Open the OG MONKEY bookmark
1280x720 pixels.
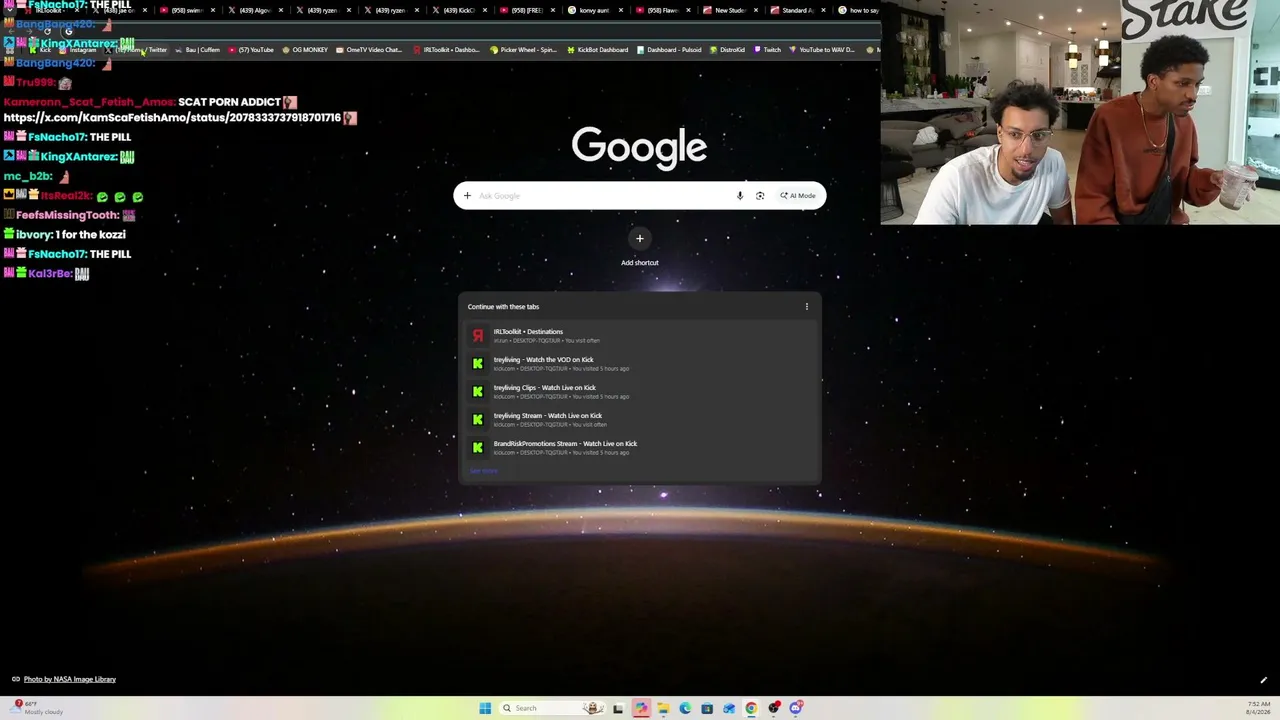pos(305,50)
